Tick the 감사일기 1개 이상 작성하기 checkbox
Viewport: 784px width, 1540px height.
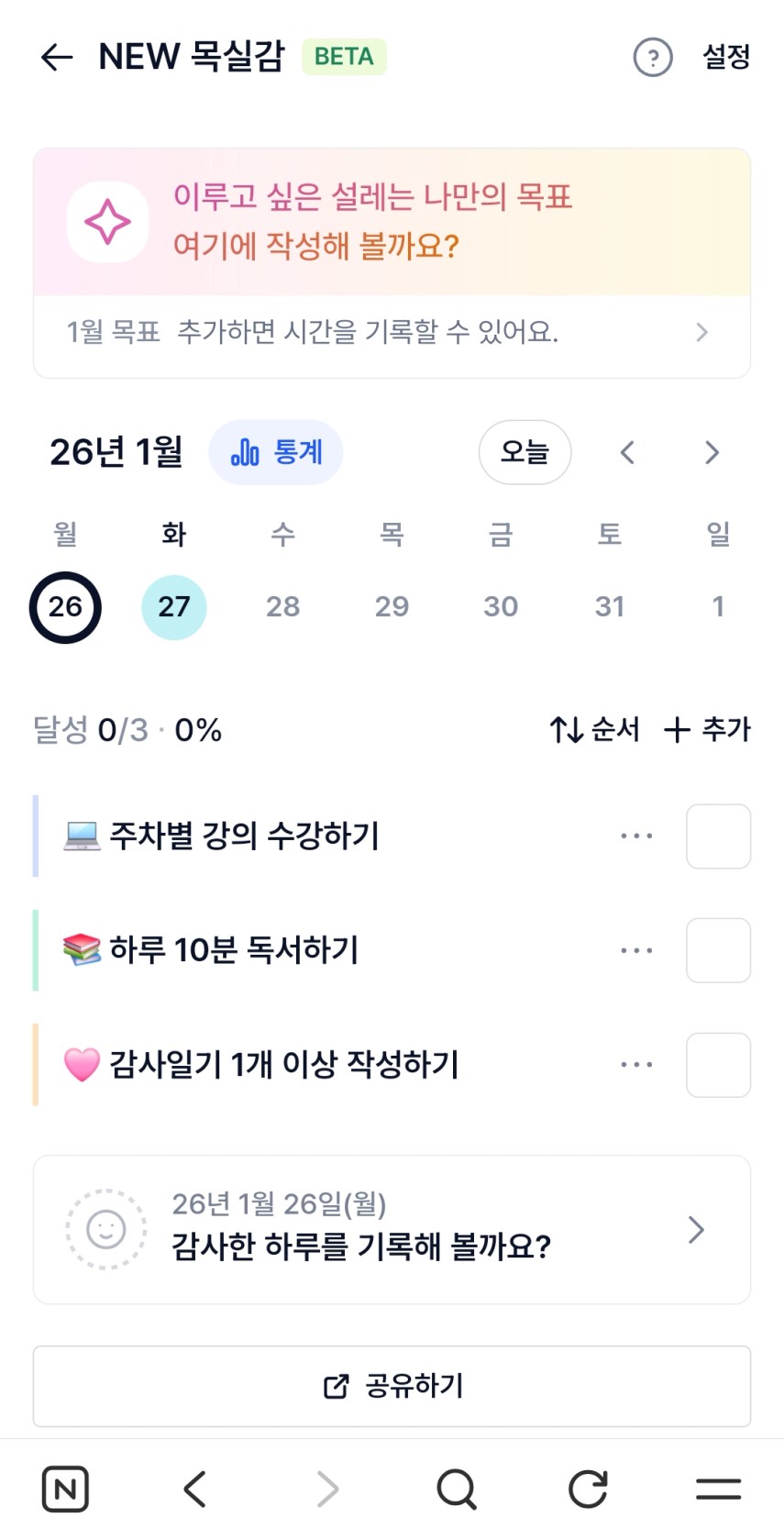(718, 1065)
